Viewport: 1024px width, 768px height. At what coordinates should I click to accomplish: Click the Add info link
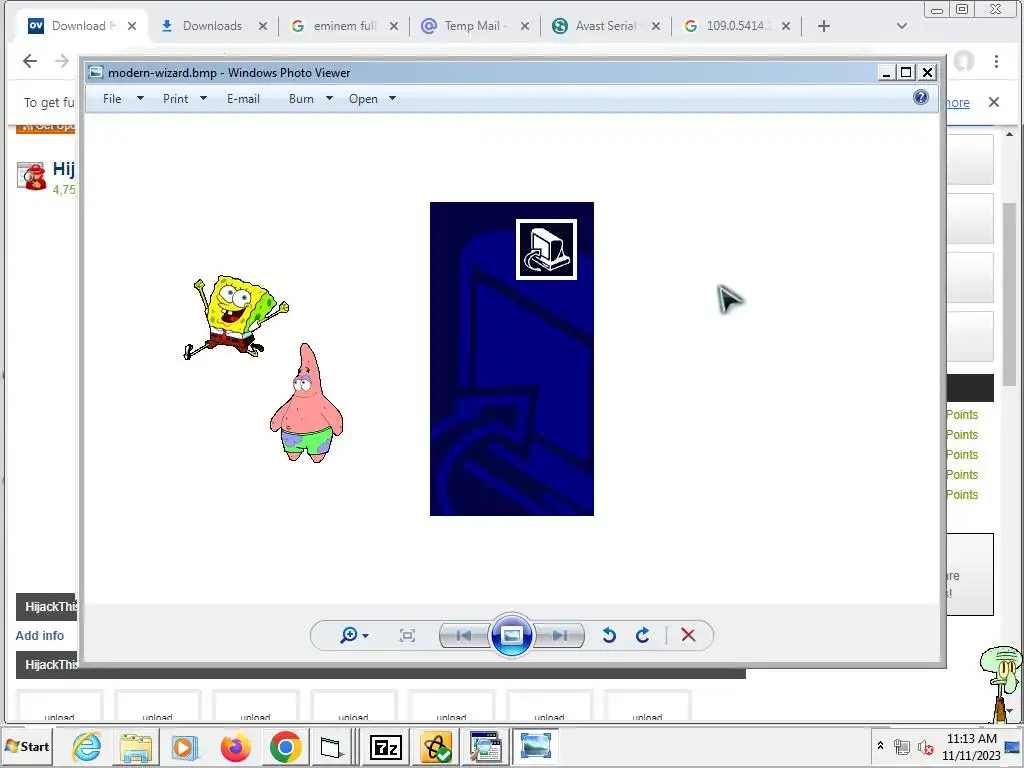click(x=40, y=635)
